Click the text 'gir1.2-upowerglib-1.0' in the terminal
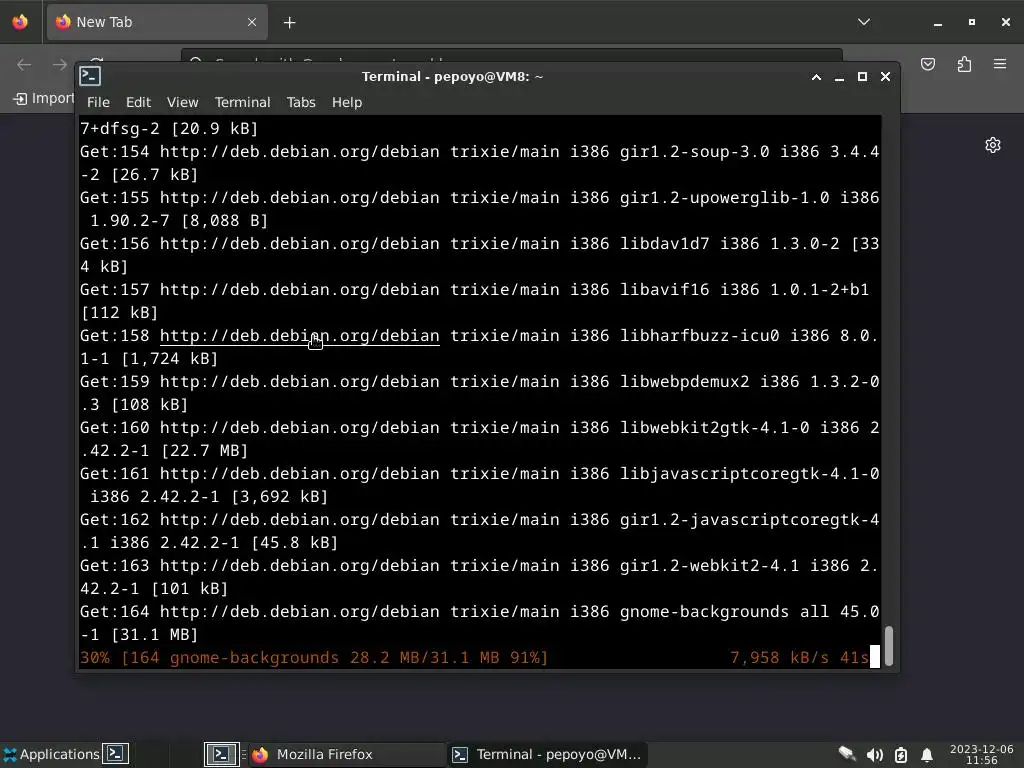This screenshot has width=1024, height=768. pyautogui.click(x=724, y=197)
